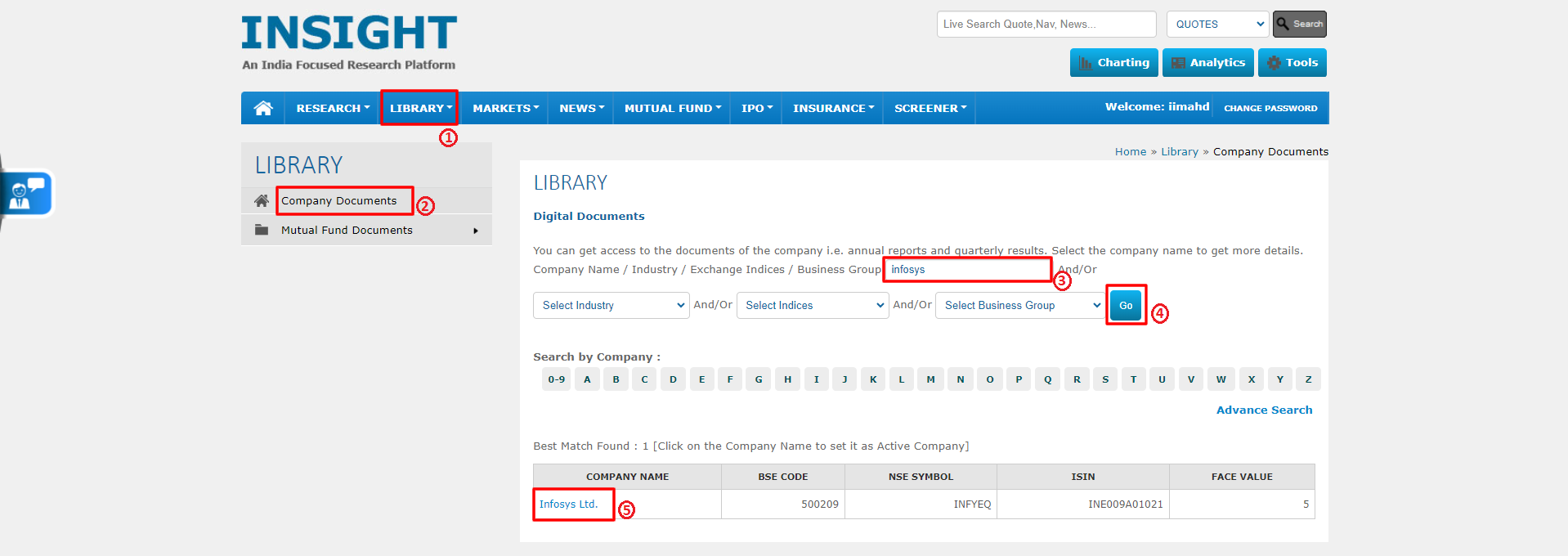1568x556 pixels.
Task: Filter companies by letter S
Action: click(x=1105, y=379)
